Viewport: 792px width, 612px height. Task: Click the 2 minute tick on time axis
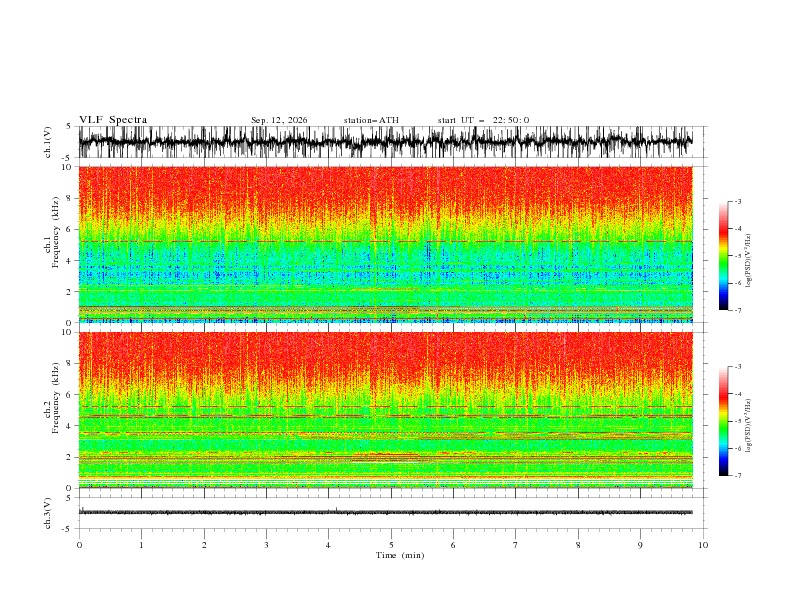pyautogui.click(x=204, y=545)
